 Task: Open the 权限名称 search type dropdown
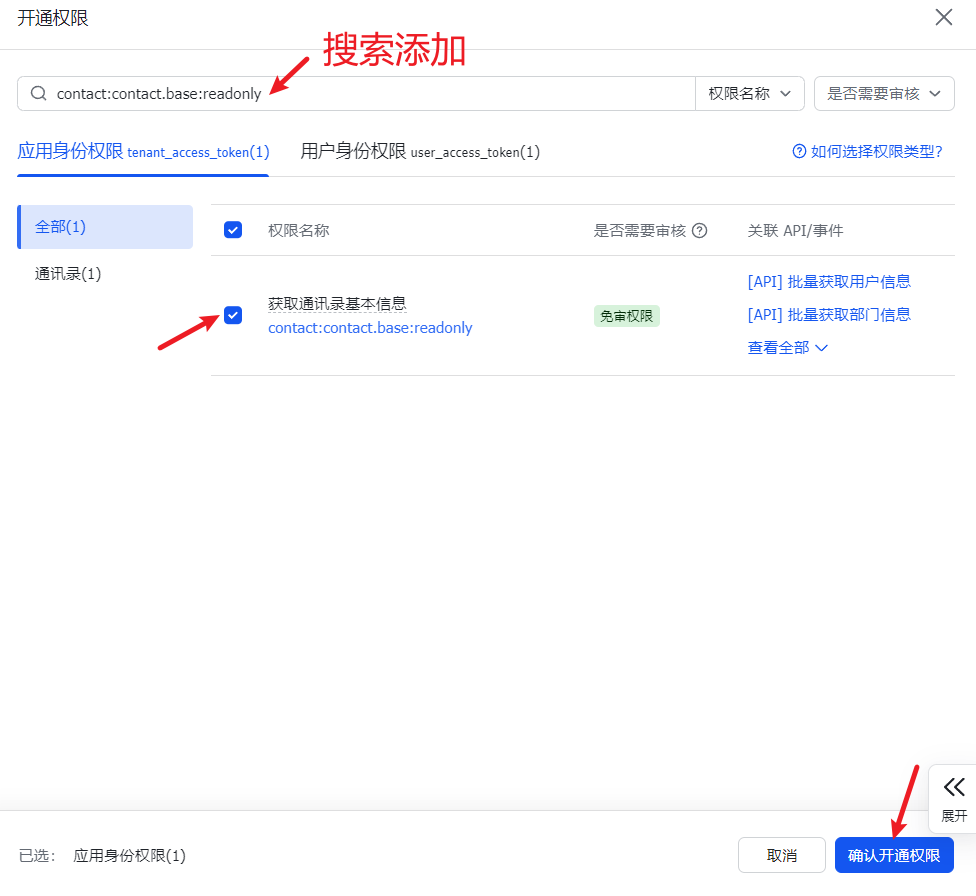tap(750, 93)
